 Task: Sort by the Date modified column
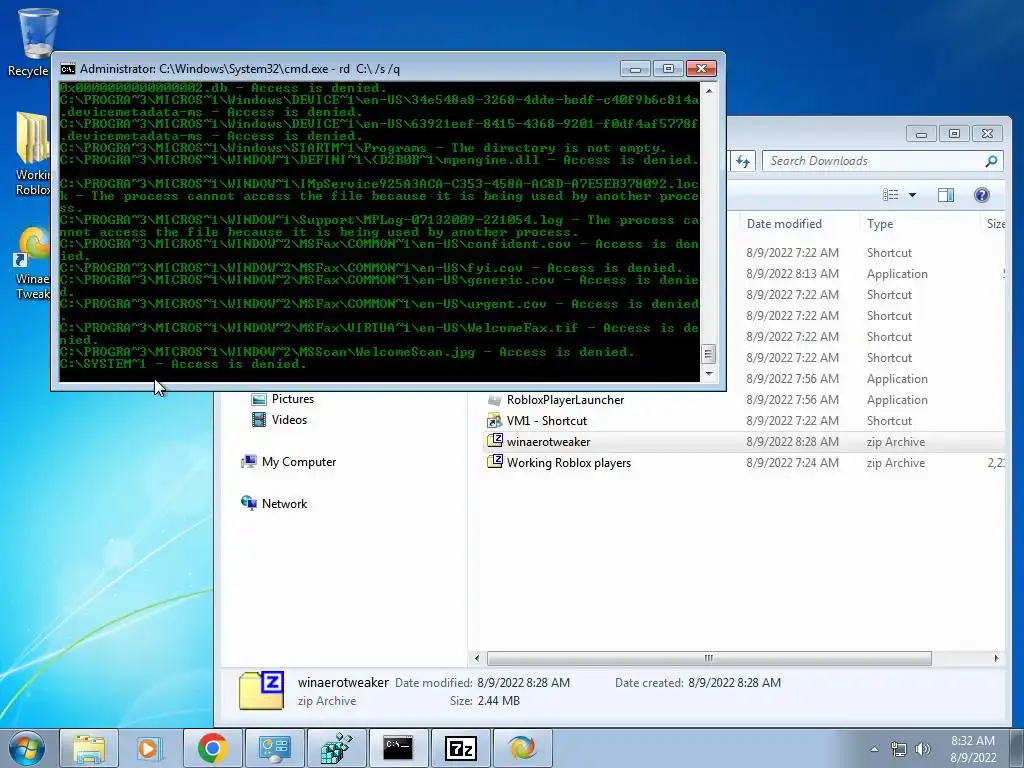tap(784, 224)
